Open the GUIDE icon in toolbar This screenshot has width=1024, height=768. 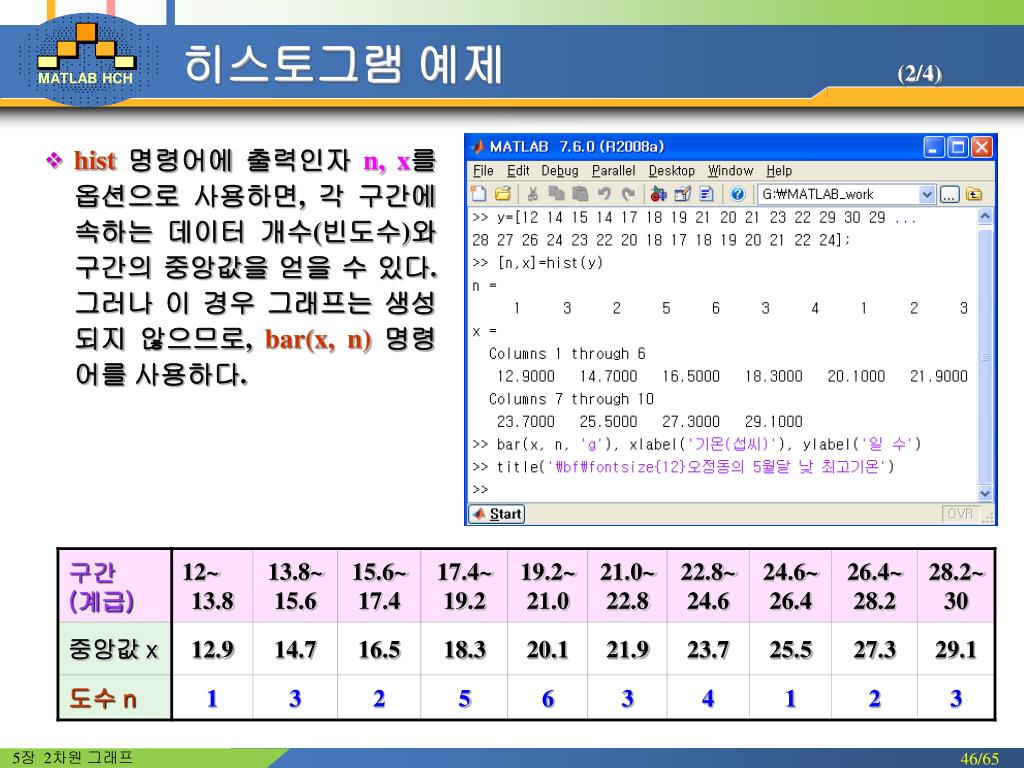(x=682, y=194)
